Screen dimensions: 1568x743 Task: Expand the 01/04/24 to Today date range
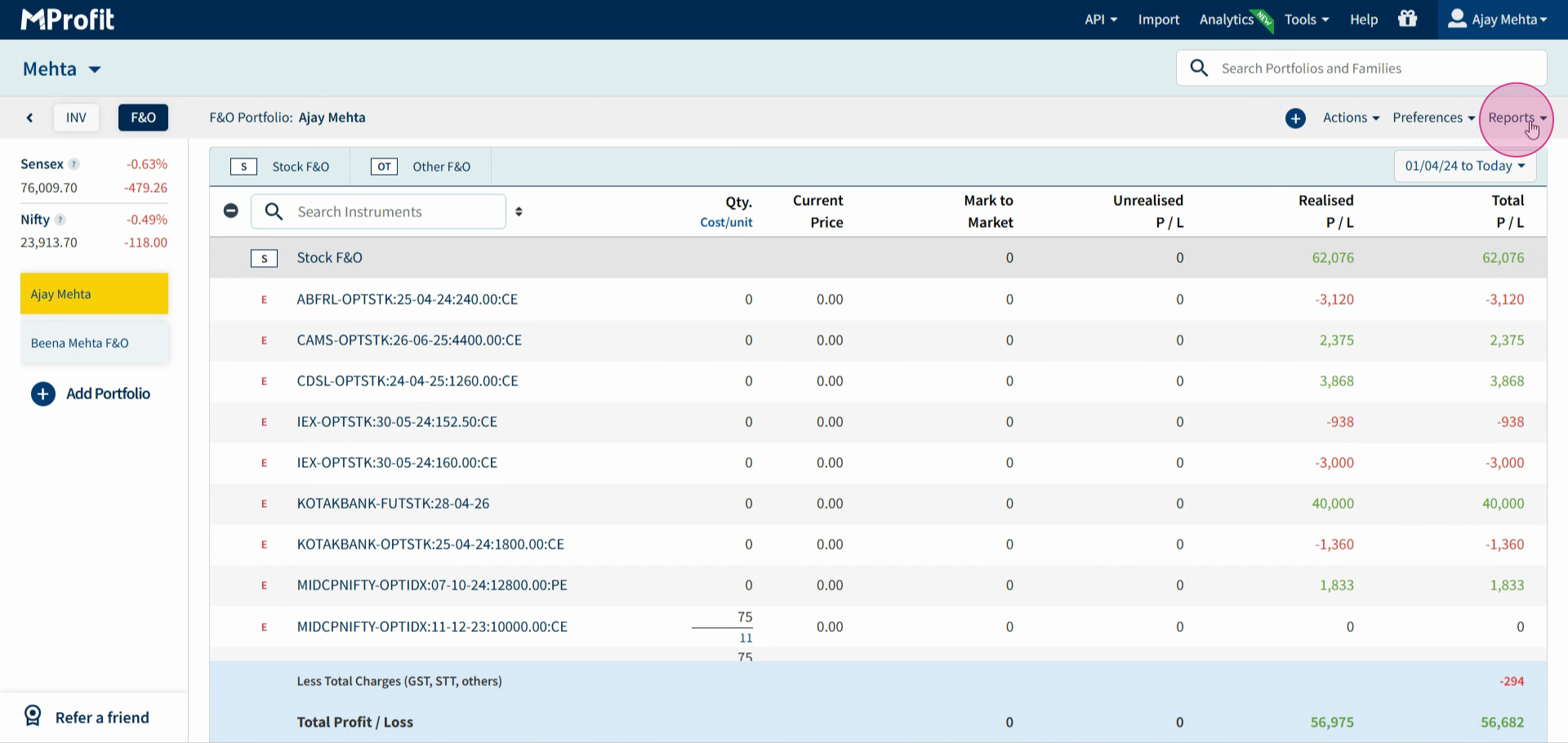pyautogui.click(x=1465, y=166)
